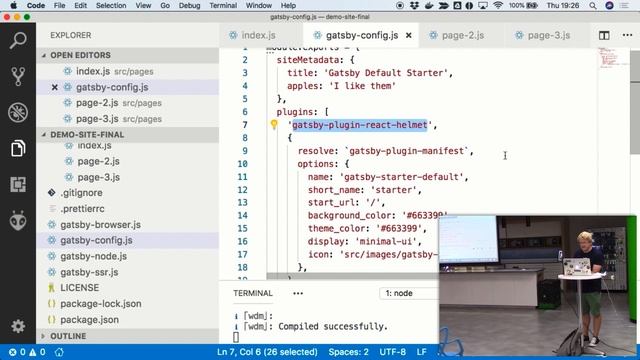
Task: Open the terminal panel ellipsis menu
Action: (x=298, y=293)
